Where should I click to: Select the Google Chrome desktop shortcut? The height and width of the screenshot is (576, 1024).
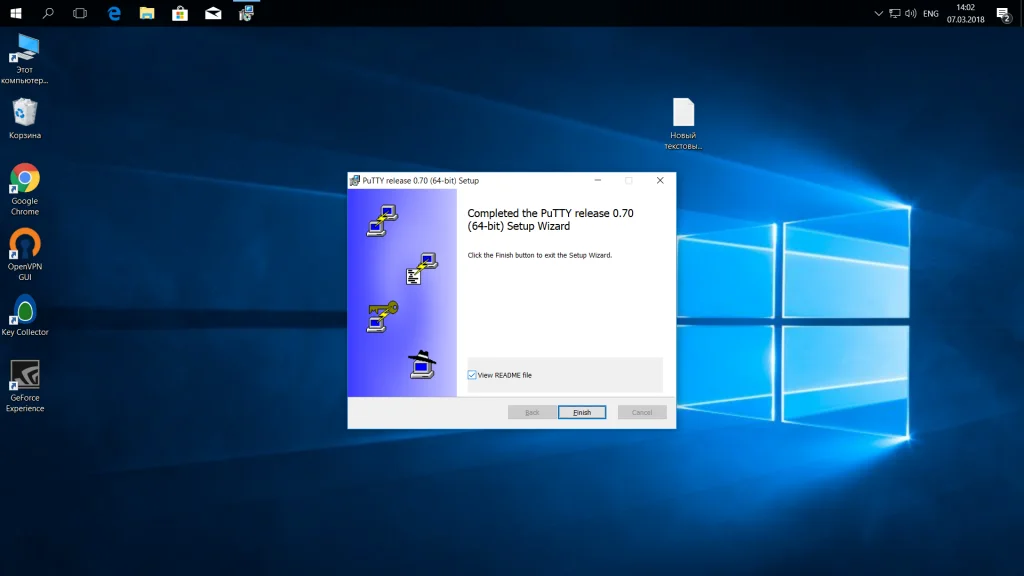(x=25, y=180)
